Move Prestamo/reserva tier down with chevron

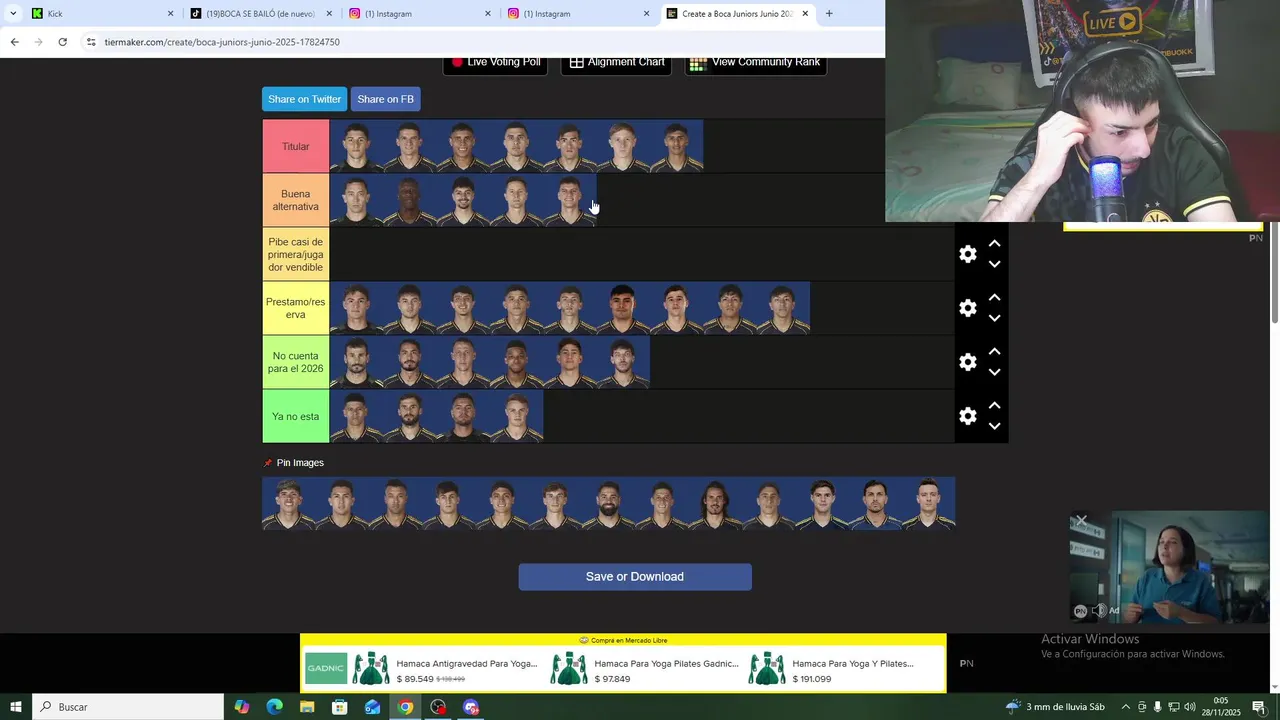[x=994, y=319]
